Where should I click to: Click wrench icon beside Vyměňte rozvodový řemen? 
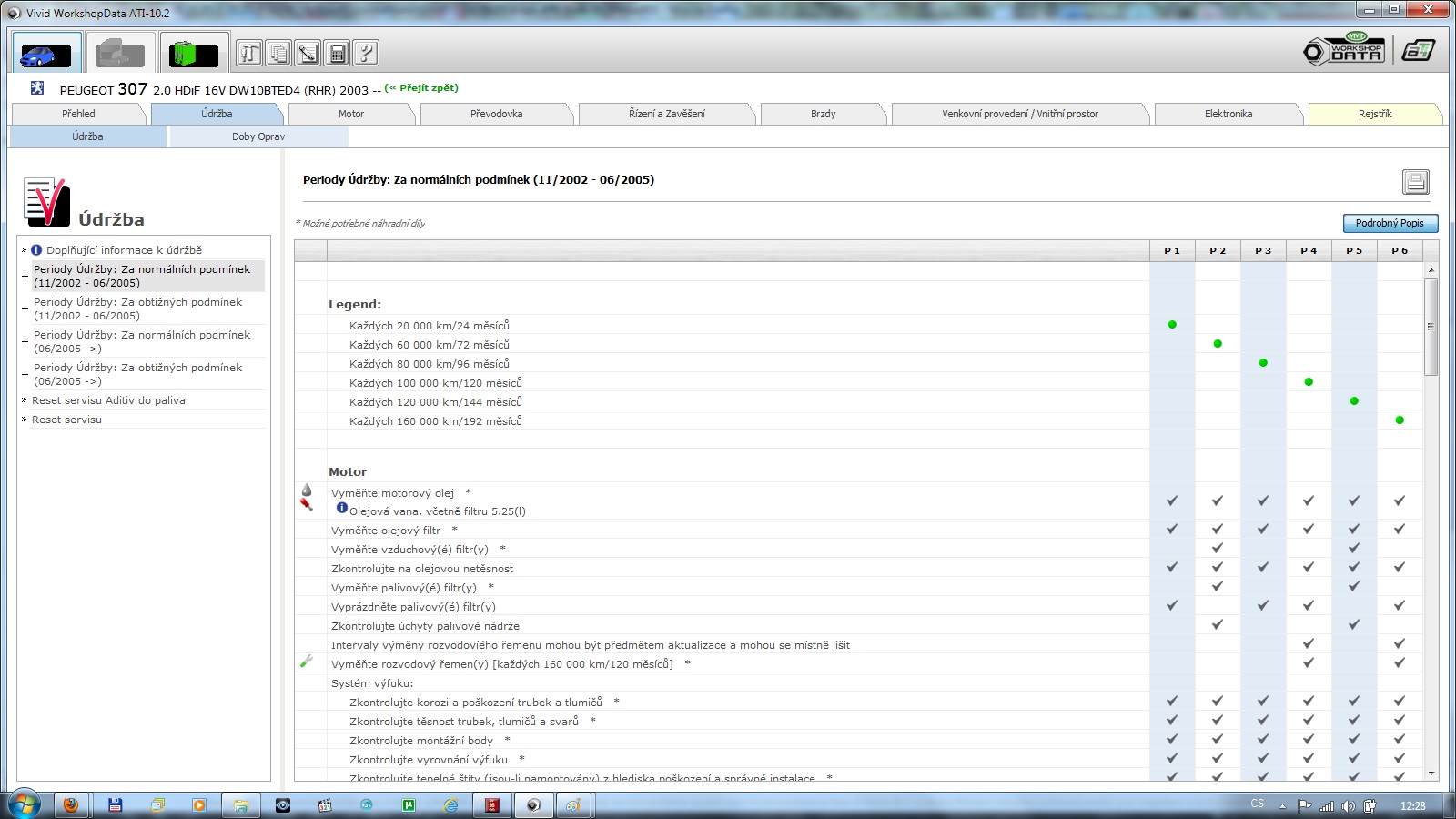coord(307,662)
